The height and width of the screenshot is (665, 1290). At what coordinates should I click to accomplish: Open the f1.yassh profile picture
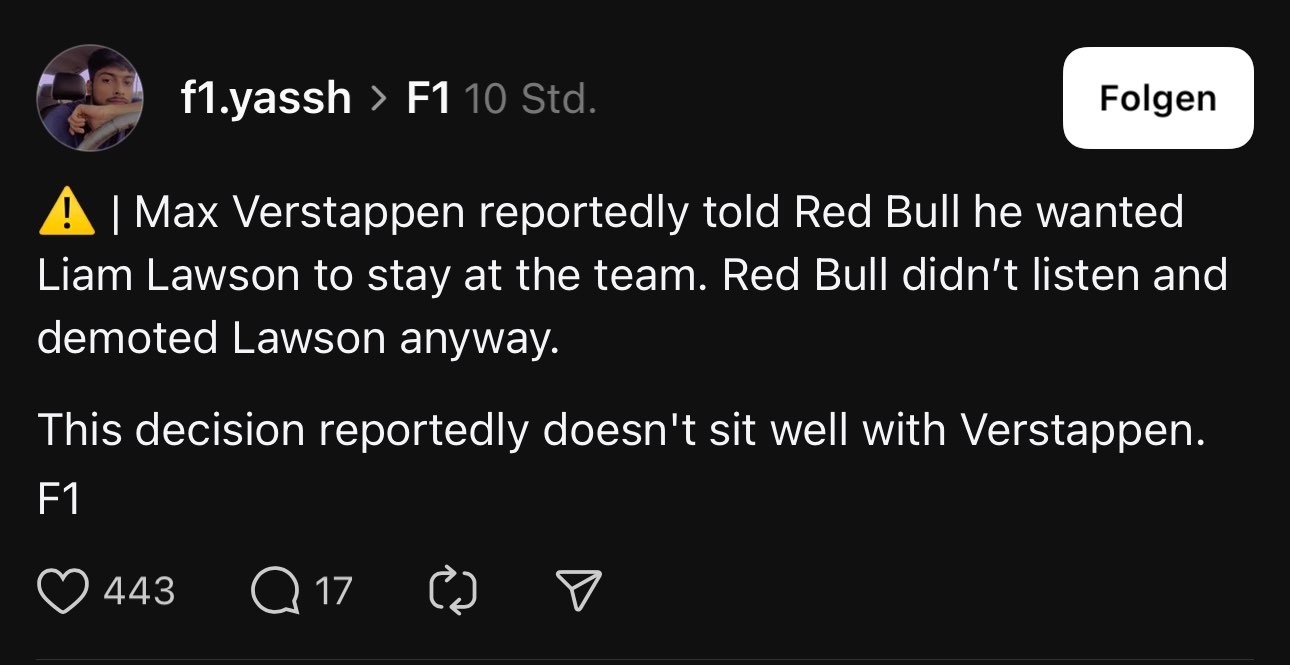tap(90, 98)
